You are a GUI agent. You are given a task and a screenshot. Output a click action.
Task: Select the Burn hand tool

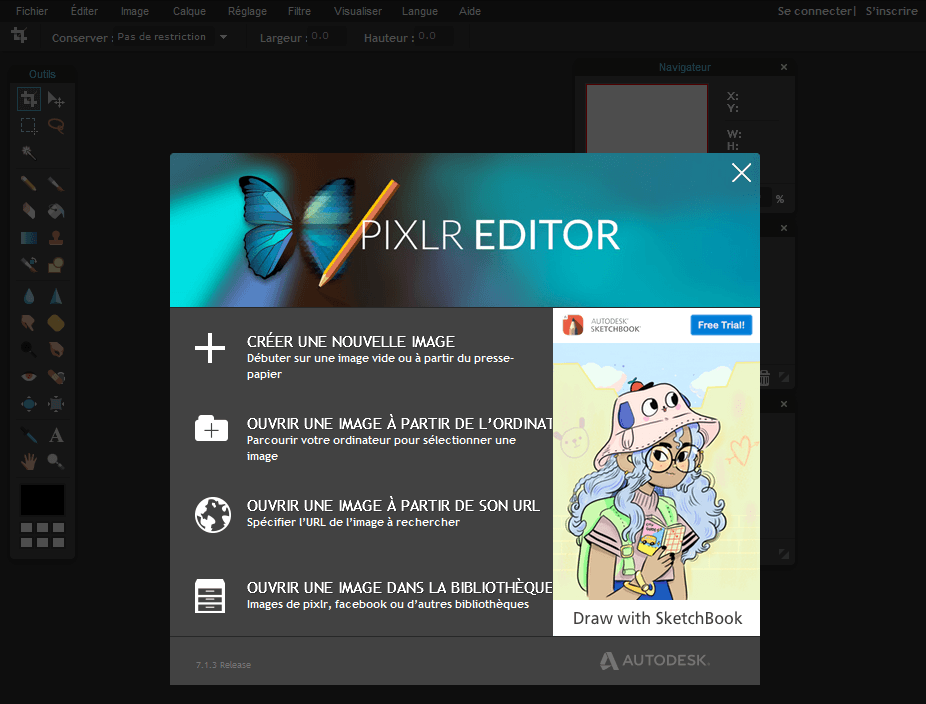click(x=56, y=349)
